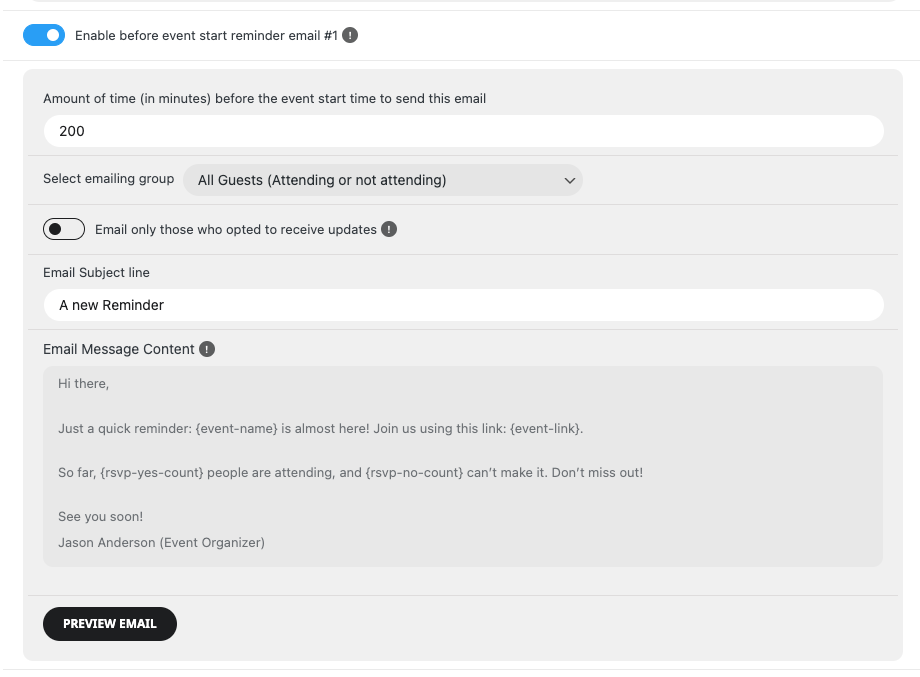This screenshot has height=677, width=920.
Task: Click the {event-name} placeholder in message body
Action: [236, 429]
